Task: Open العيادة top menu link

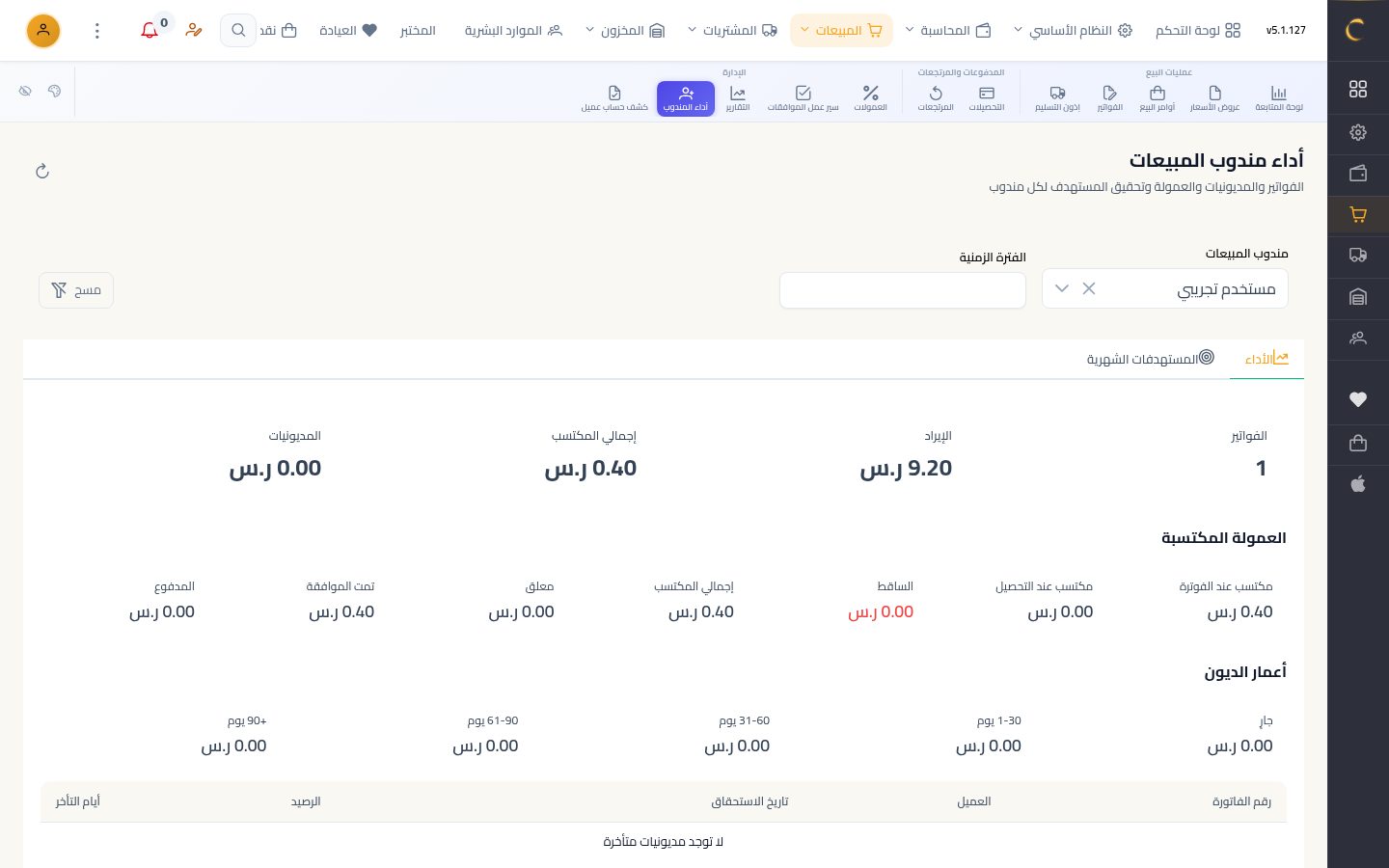Action: [348, 31]
